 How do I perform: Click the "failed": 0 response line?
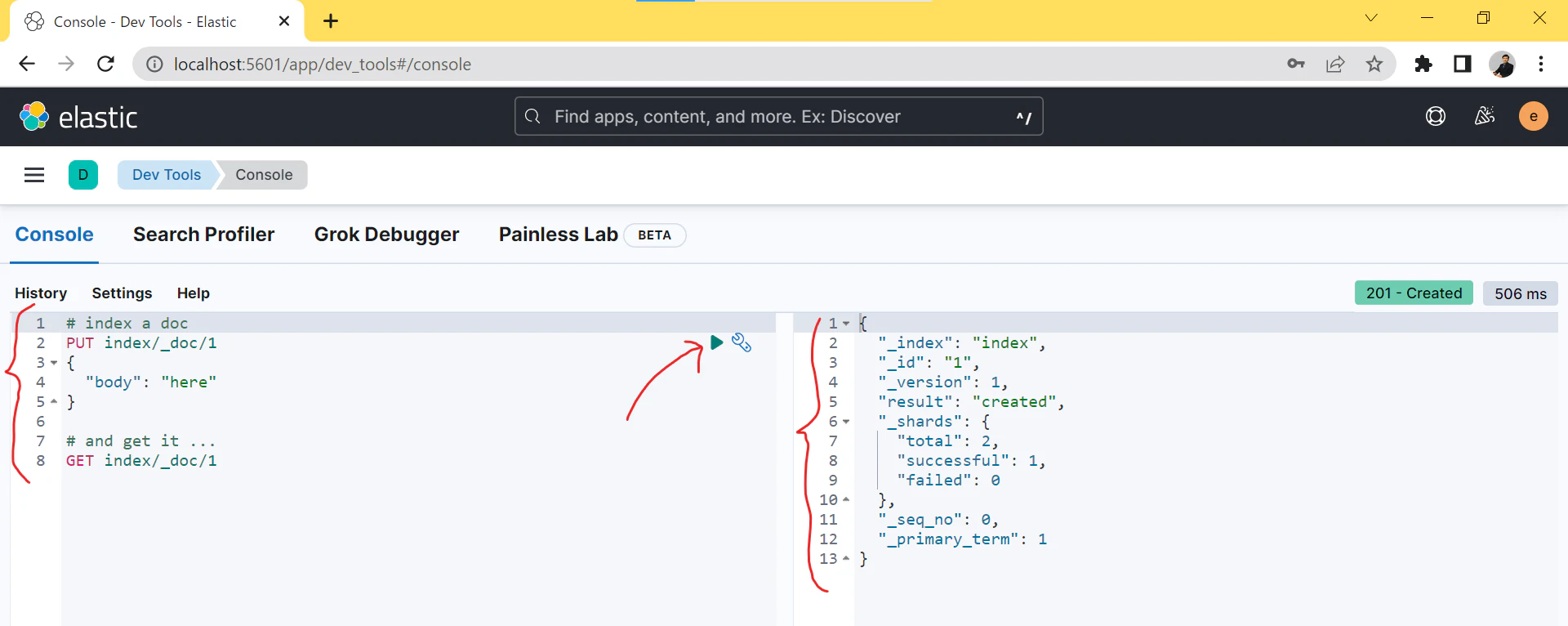tap(948, 481)
